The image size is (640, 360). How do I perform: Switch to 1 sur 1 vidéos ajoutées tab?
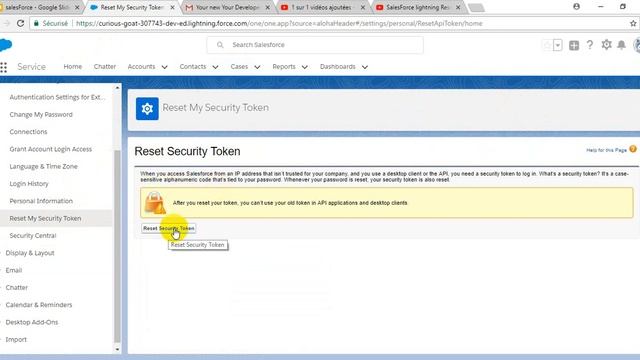322,7
